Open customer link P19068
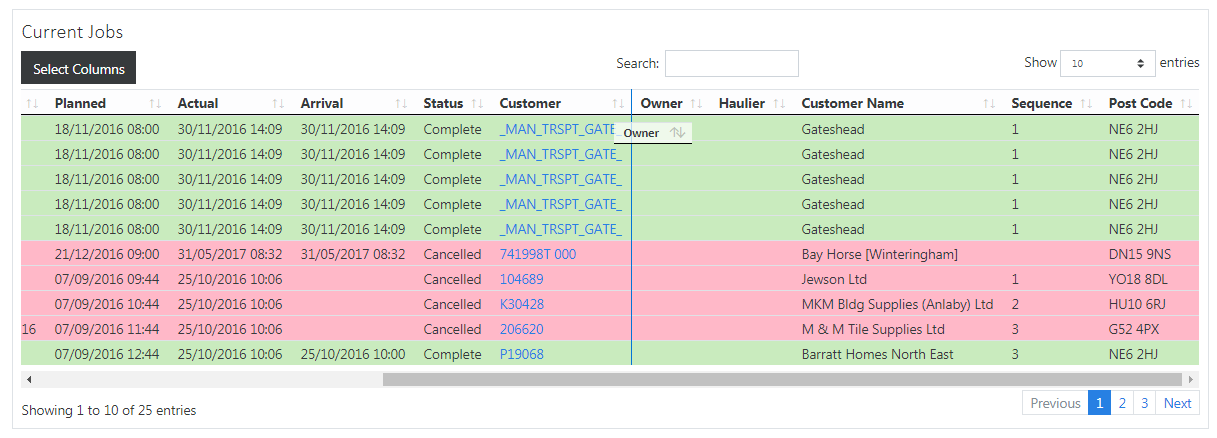Viewport: 1217px width, 438px height. click(522, 354)
